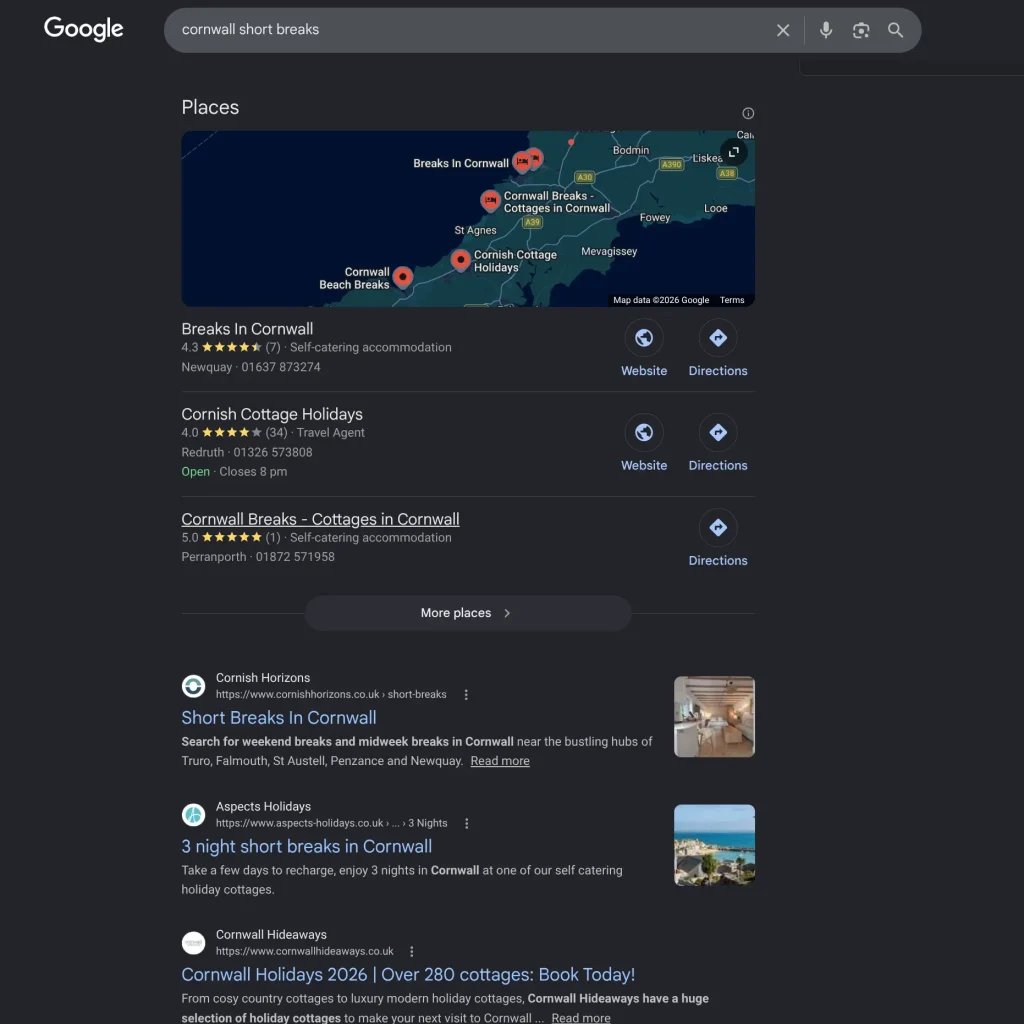Select the Breaks In Cornwall map pin
Image resolution: width=1024 pixels, height=1024 pixels.
(522, 161)
